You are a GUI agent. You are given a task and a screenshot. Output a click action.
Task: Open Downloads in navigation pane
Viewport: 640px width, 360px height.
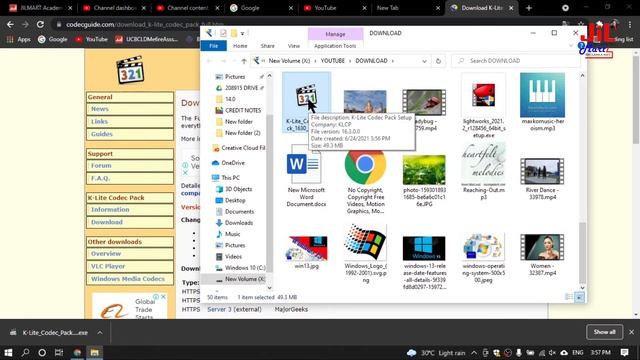point(239,223)
